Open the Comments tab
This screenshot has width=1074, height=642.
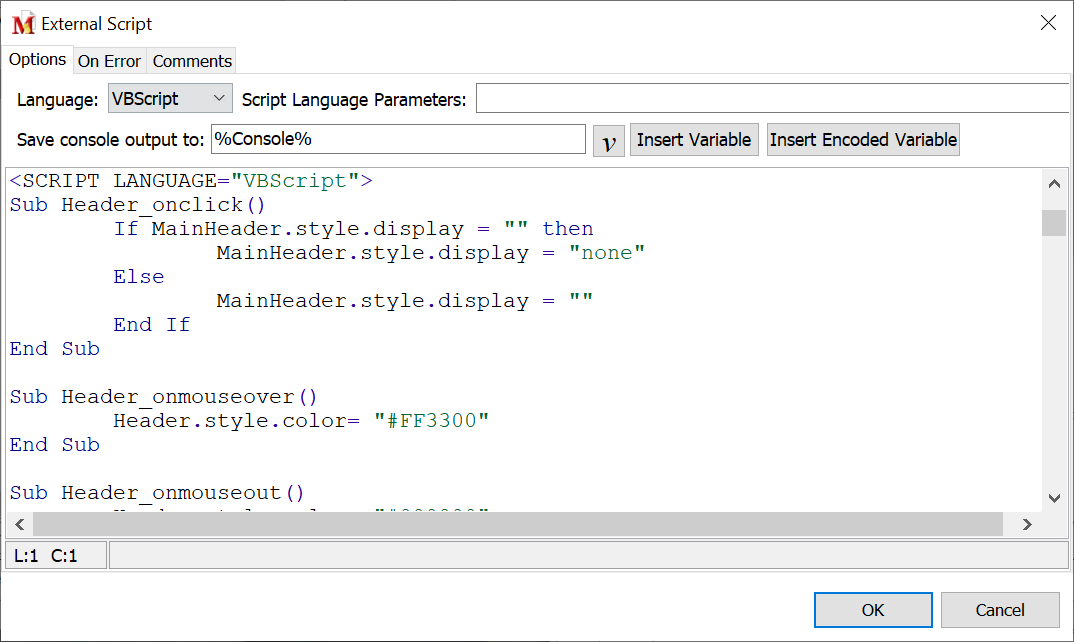[191, 60]
